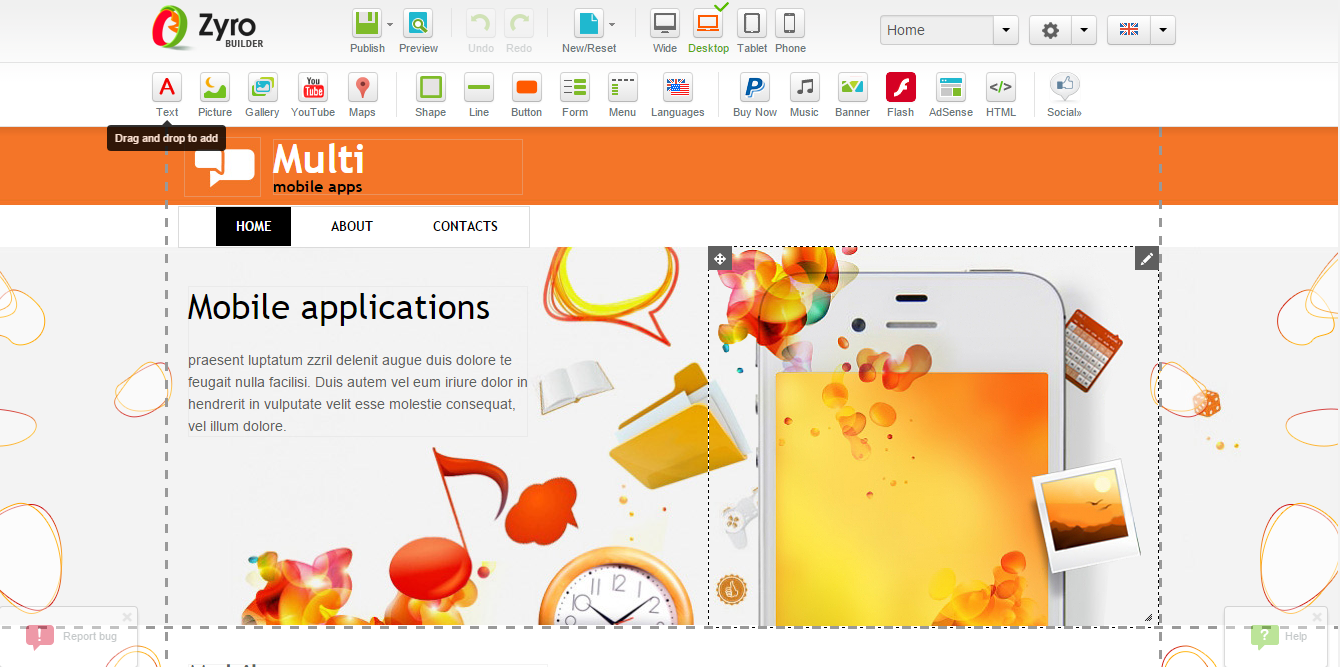Click the Redo arrow
The height and width of the screenshot is (667, 1340).
tap(519, 24)
